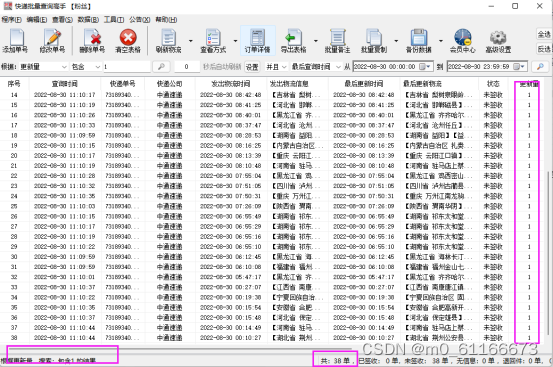Expand the arrow next to 导出表格
553x367 pixels.
pos(316,41)
